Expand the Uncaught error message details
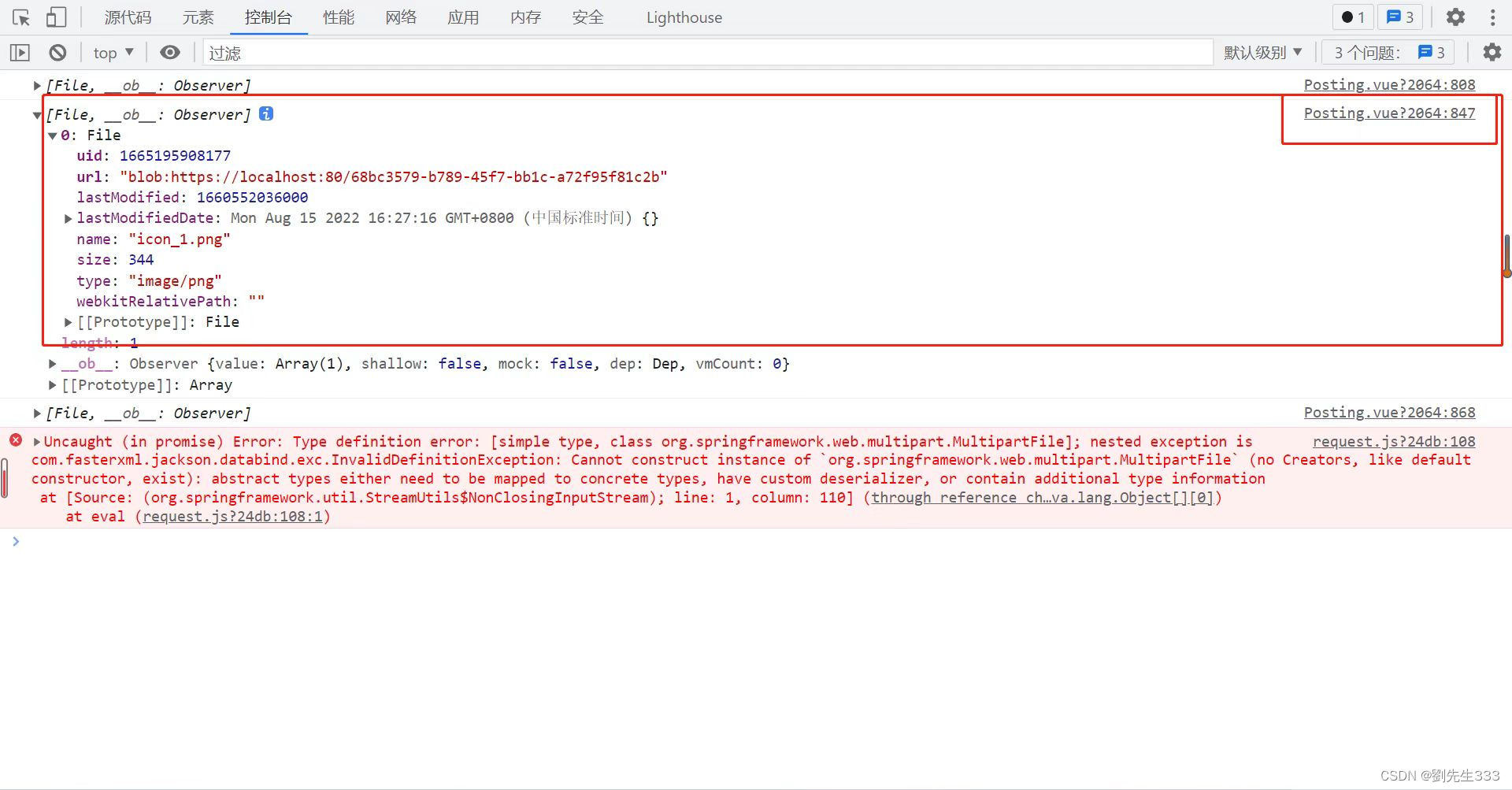 click(37, 441)
